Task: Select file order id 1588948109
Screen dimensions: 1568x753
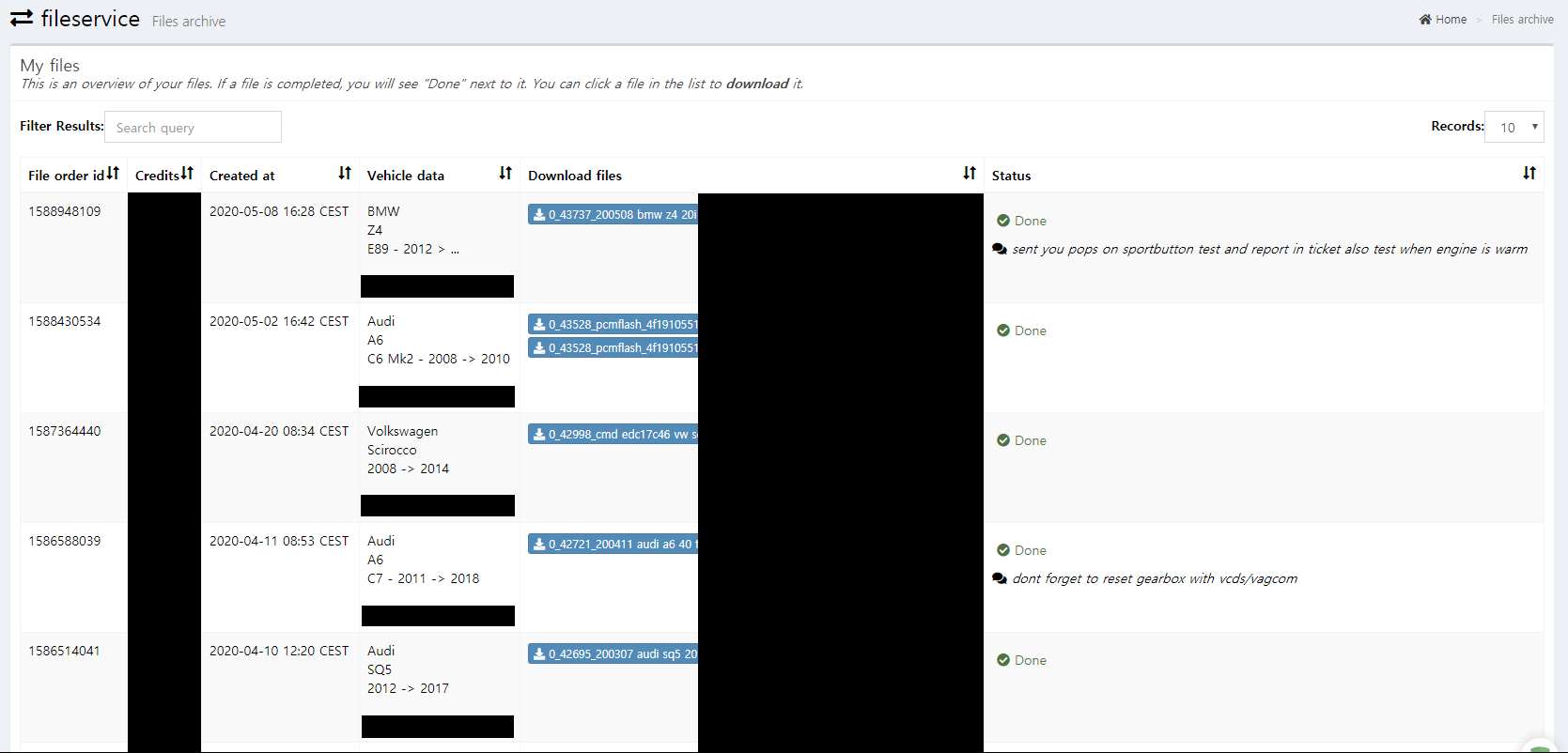Action: coord(64,211)
